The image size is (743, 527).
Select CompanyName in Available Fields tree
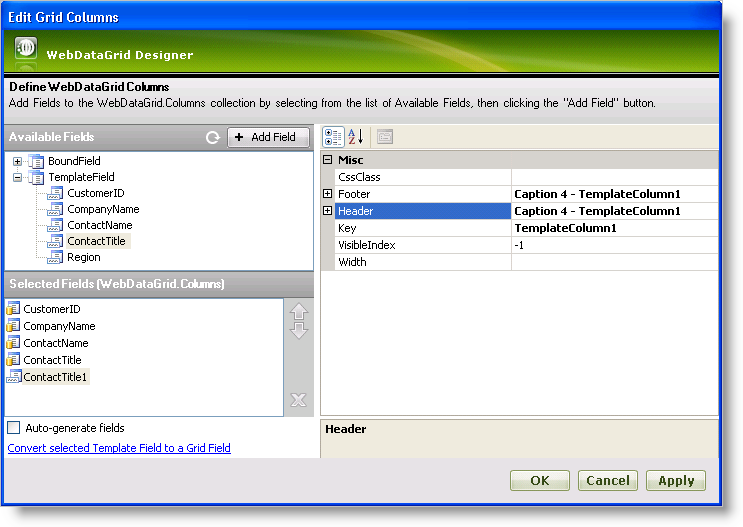[x=103, y=209]
